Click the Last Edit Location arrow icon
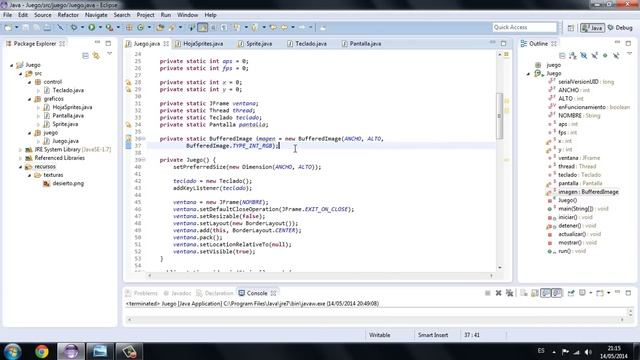This screenshot has width=640, height=360. 273,27
